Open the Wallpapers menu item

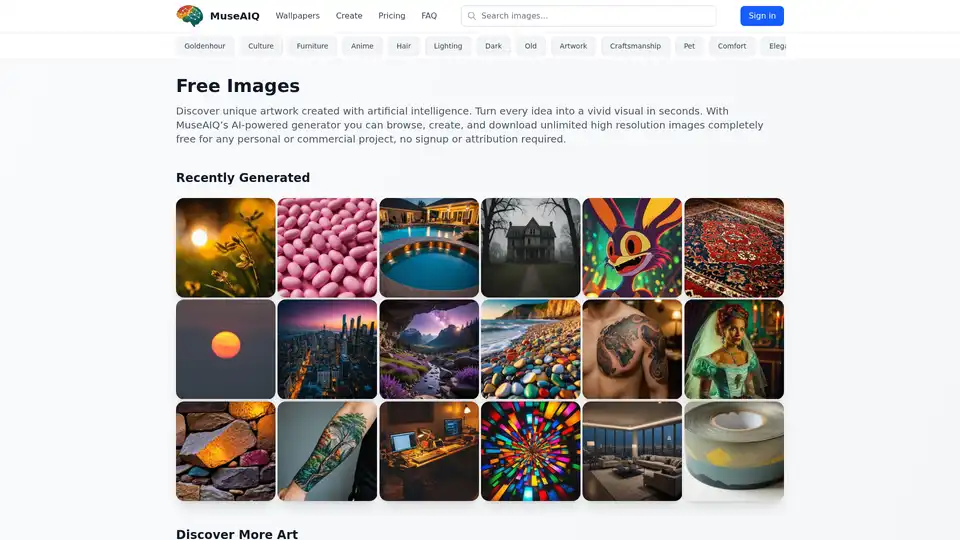(x=297, y=16)
